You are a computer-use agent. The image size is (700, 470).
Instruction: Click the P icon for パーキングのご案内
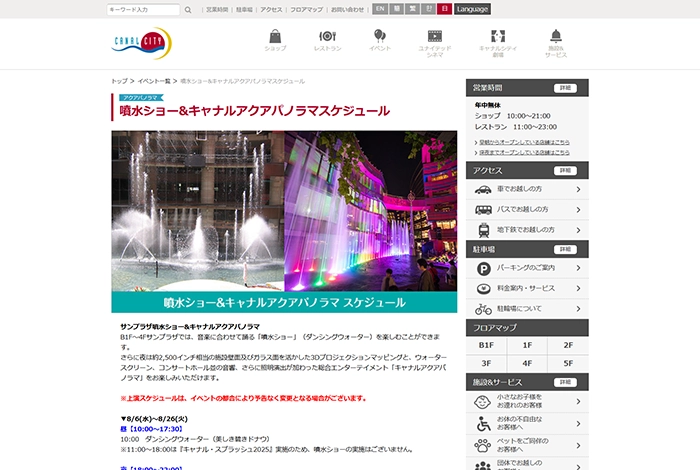pyautogui.click(x=483, y=269)
